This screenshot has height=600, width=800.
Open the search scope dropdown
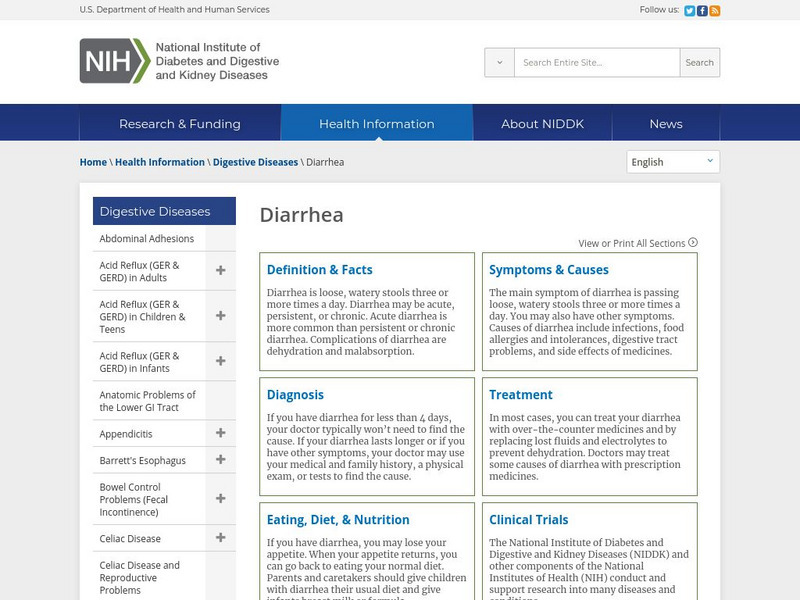[x=498, y=62]
